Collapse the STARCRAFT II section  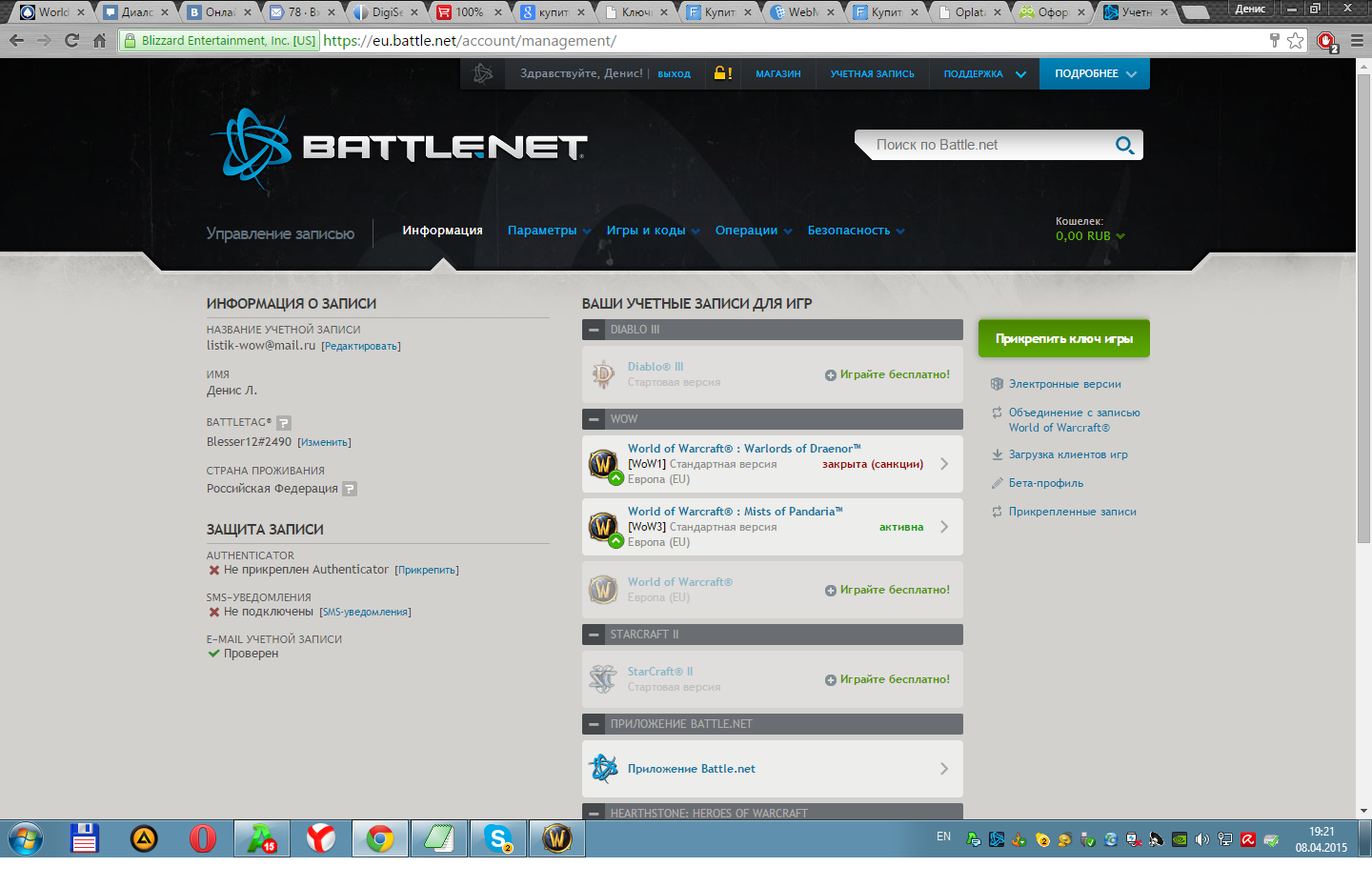[594, 635]
